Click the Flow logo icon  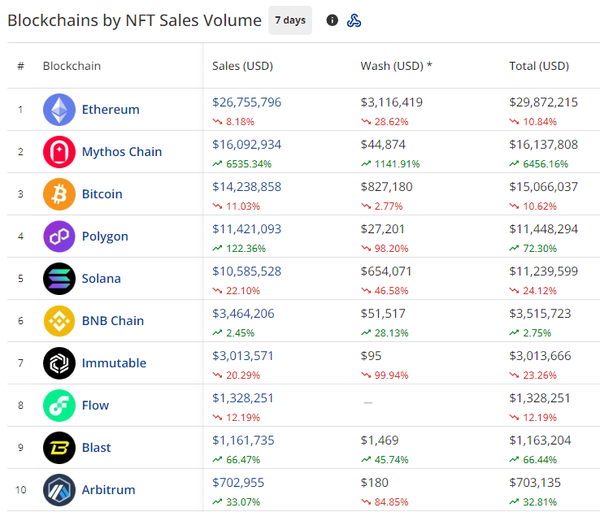click(x=59, y=405)
